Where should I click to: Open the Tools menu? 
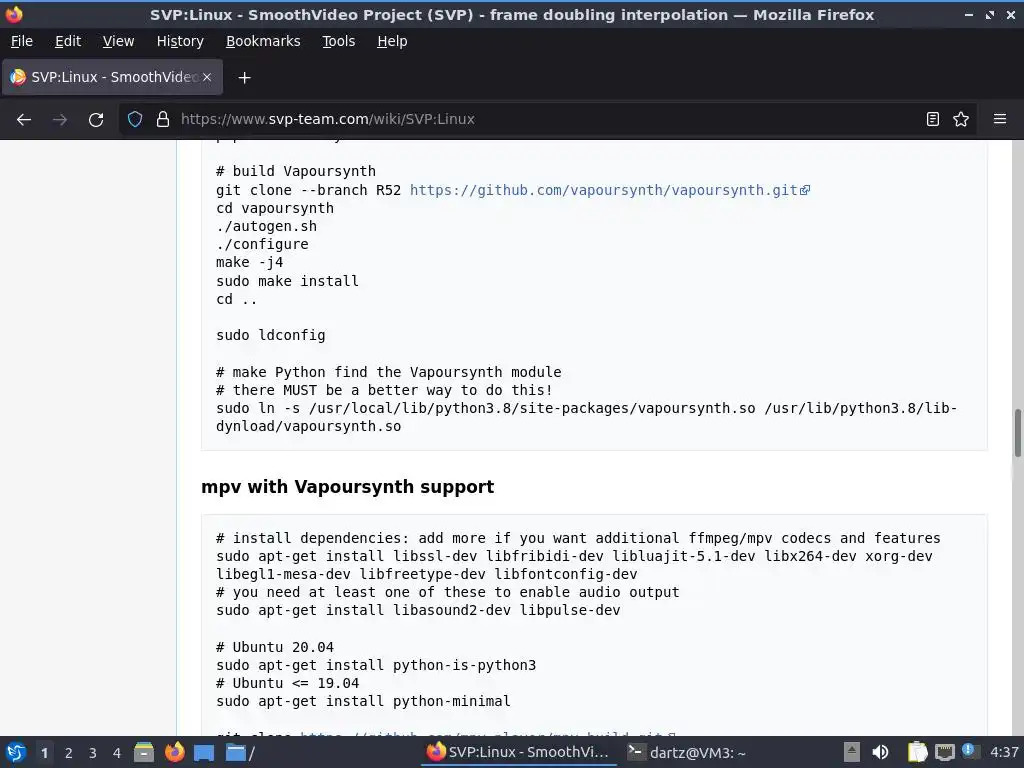pos(338,41)
